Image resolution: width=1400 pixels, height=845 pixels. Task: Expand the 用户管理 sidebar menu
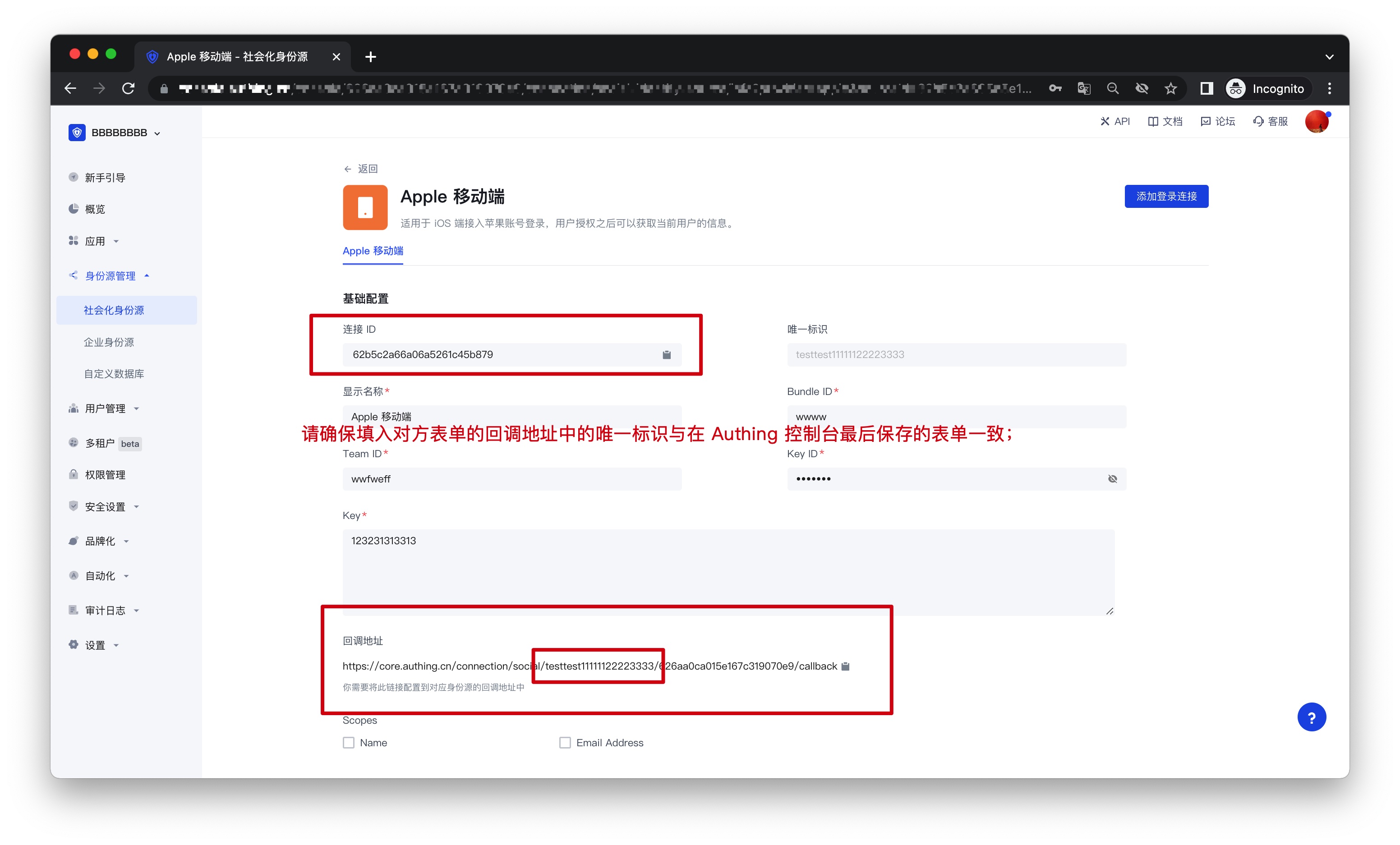pyautogui.click(x=105, y=409)
